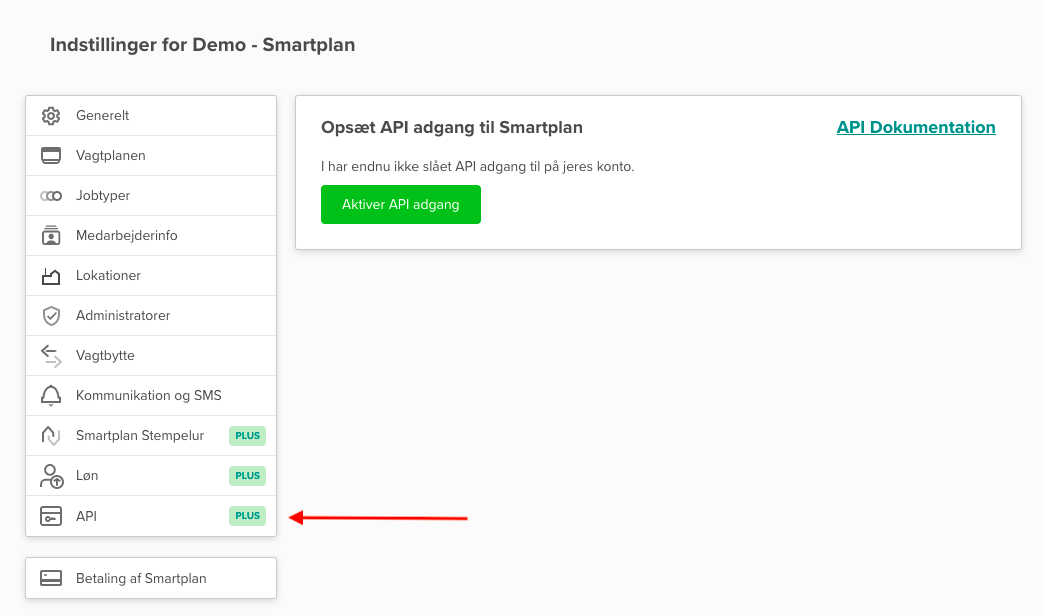The height and width of the screenshot is (616, 1044).
Task: Open the API Dokumentation link
Action: click(x=916, y=127)
